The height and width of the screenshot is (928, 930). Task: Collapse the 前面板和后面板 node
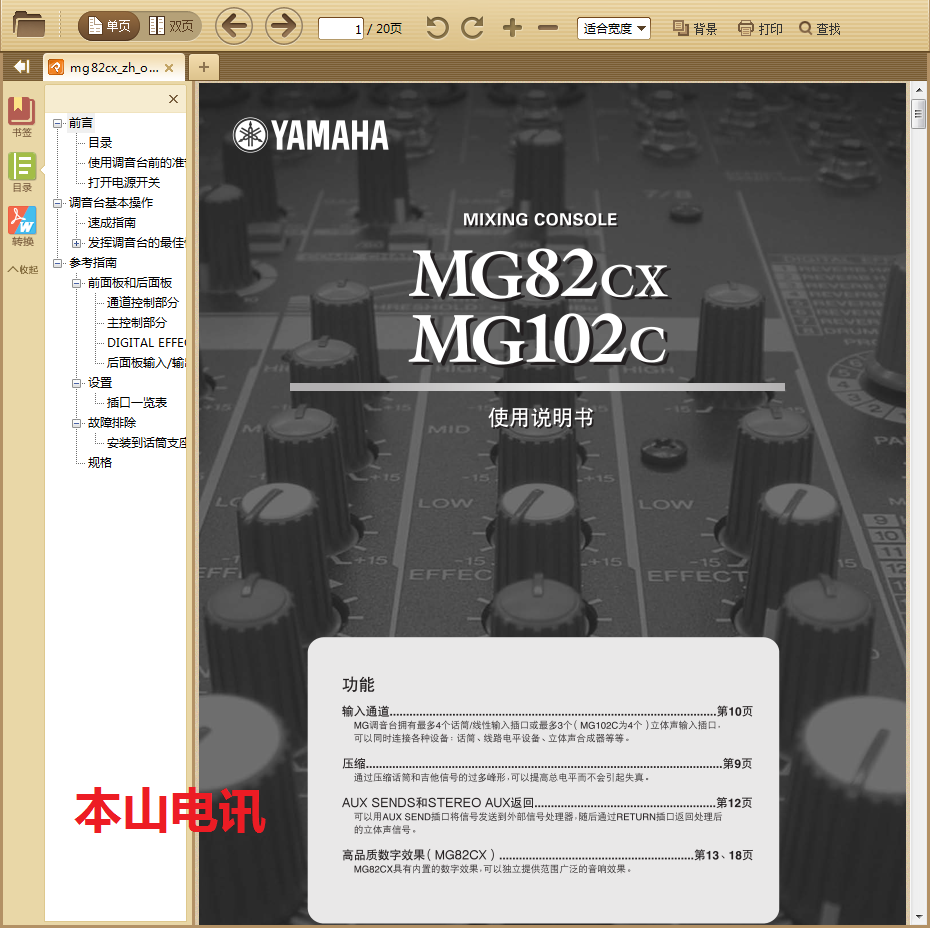coord(77,283)
